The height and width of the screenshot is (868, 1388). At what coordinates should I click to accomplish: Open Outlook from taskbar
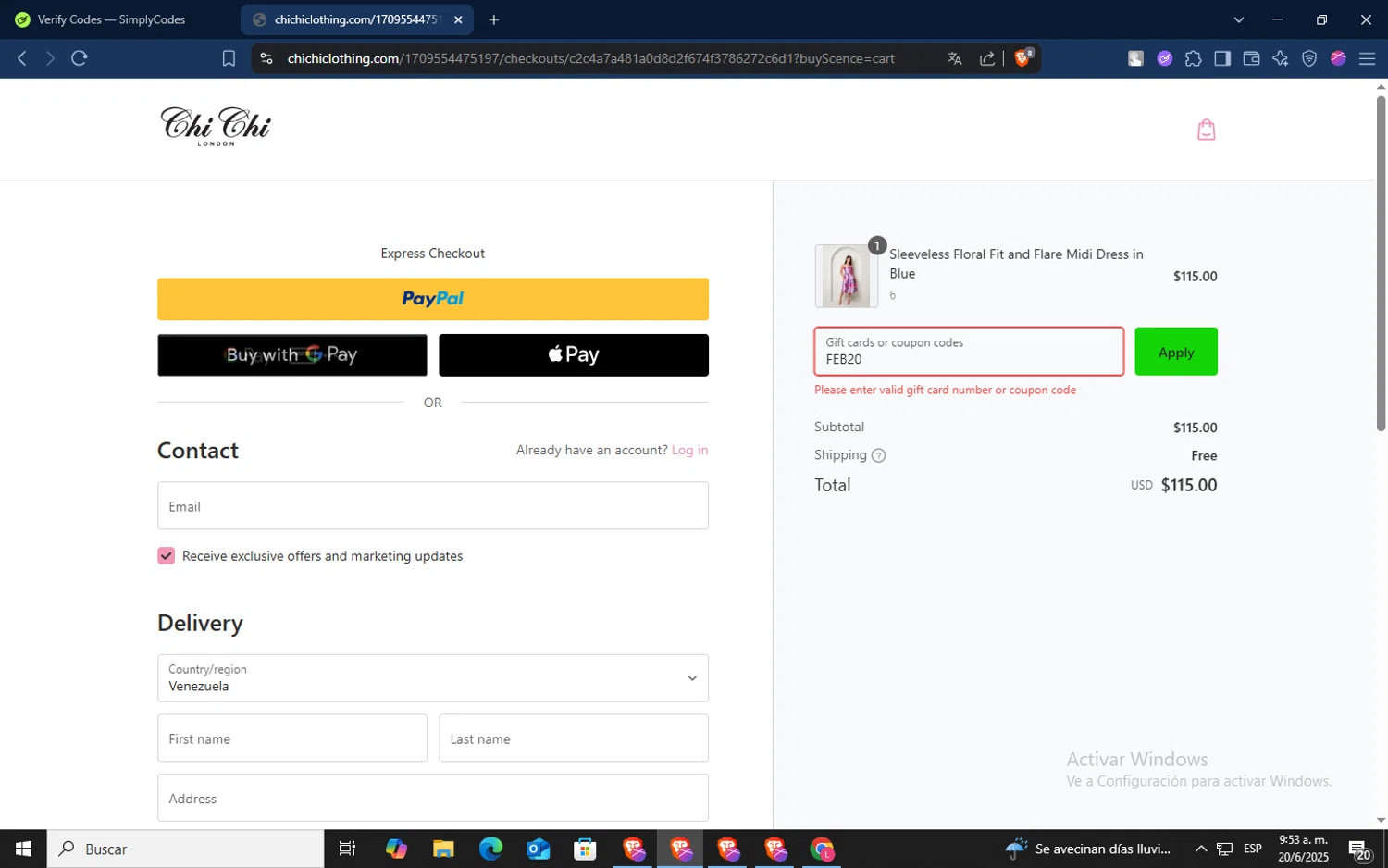click(x=538, y=849)
